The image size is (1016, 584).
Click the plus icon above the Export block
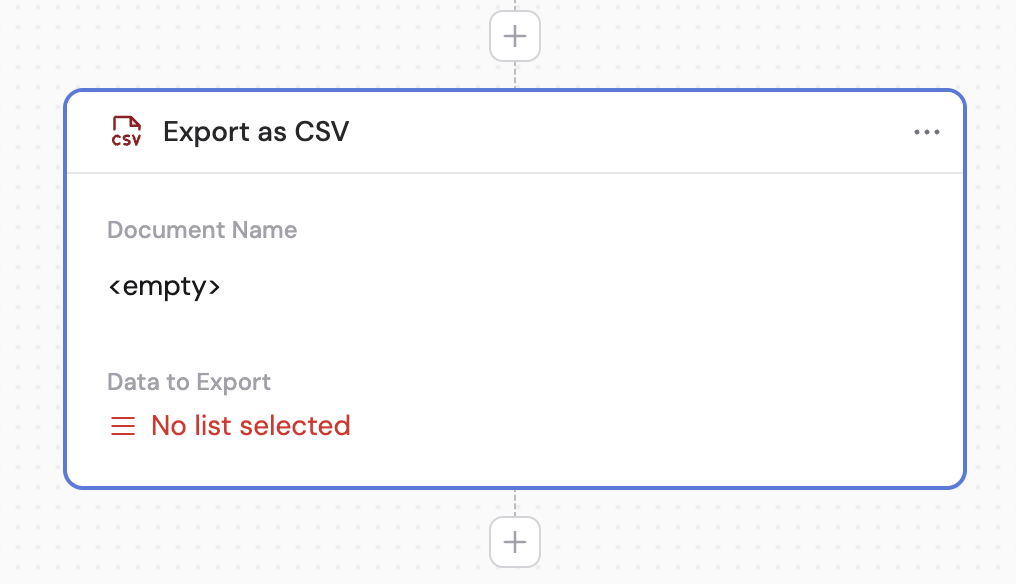click(514, 35)
